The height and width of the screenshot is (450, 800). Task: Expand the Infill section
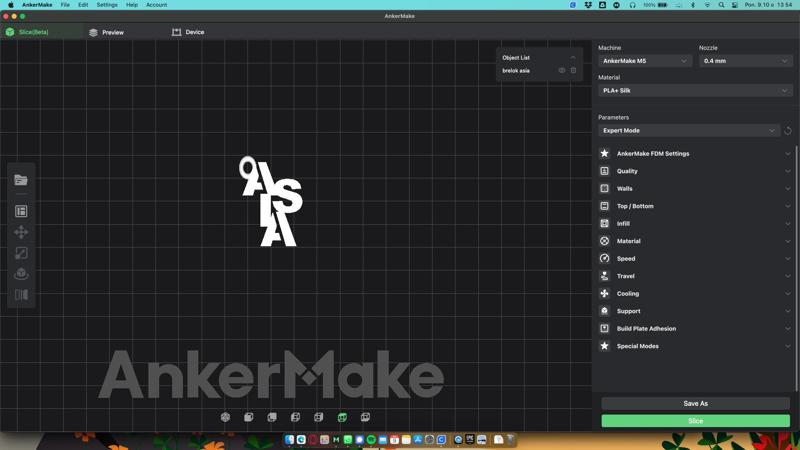[x=788, y=223]
